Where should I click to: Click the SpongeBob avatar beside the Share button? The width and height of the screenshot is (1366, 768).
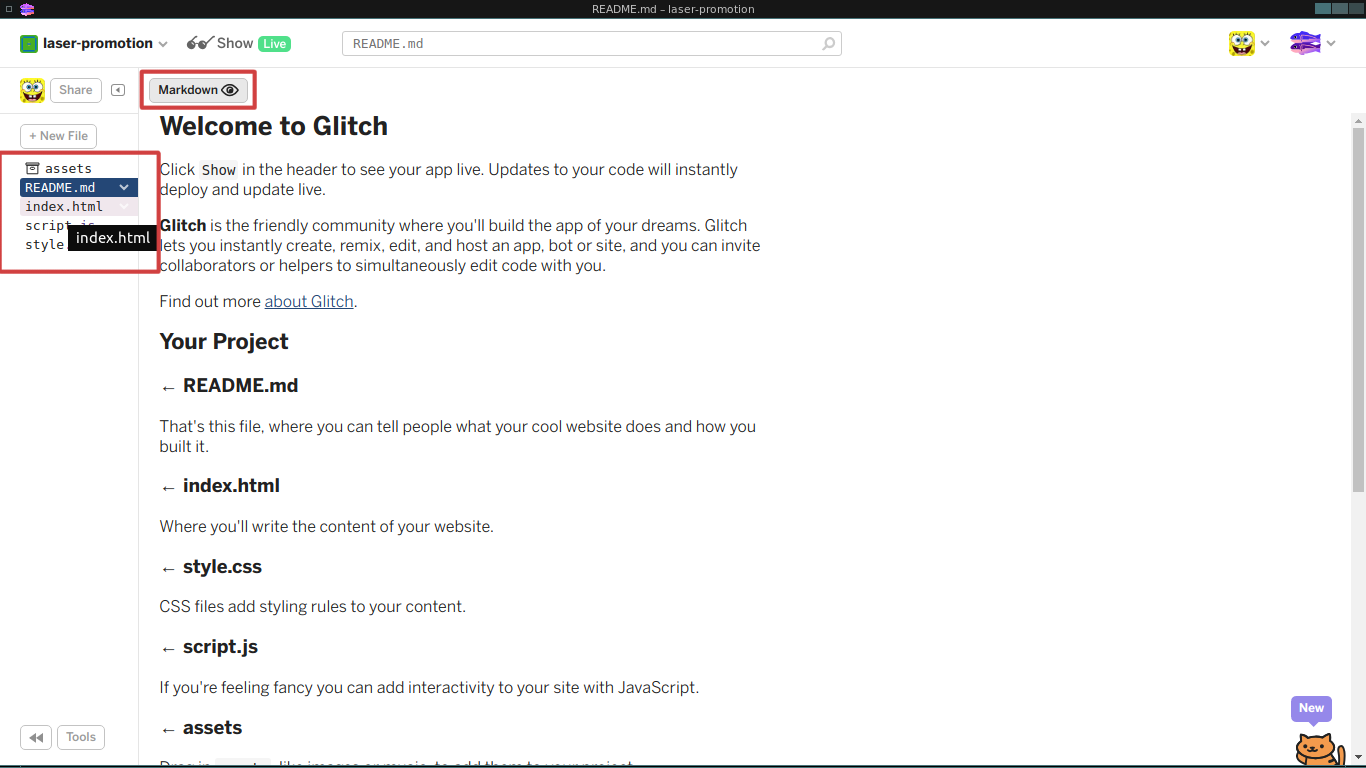pos(32,90)
